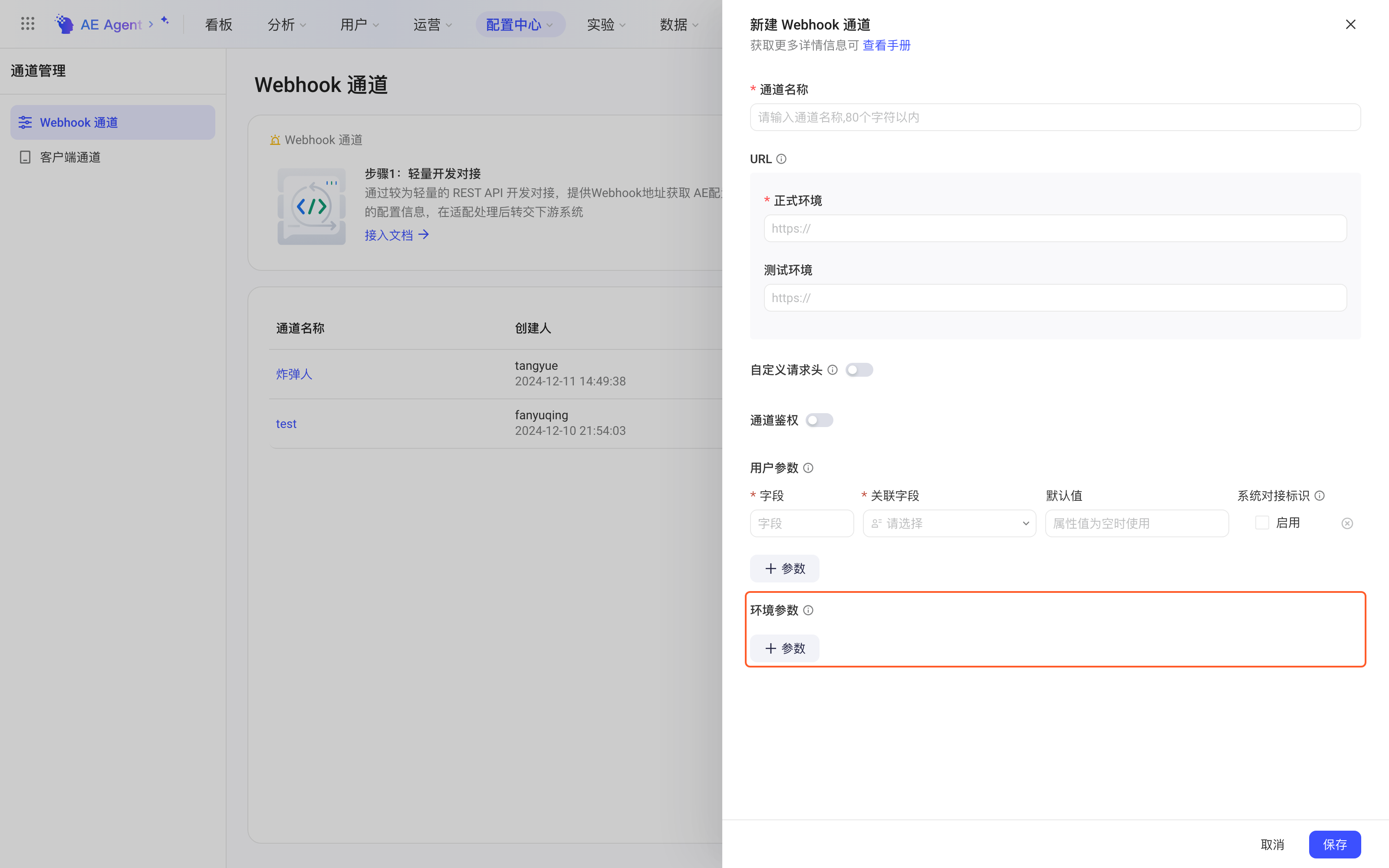The image size is (1389, 868).
Task: Expand the 实验 menu
Action: click(606, 25)
